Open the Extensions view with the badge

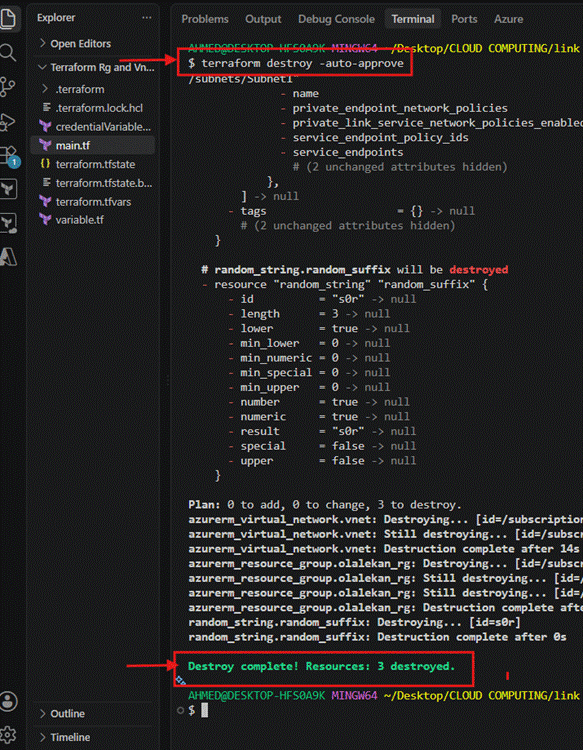point(9,156)
